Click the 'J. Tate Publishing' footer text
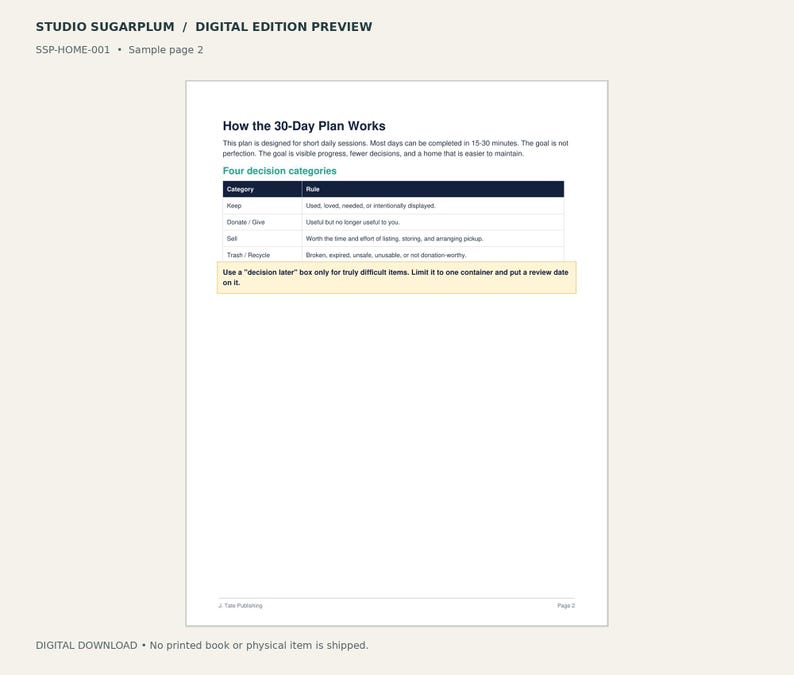This screenshot has height=675, width=794. pos(241,606)
